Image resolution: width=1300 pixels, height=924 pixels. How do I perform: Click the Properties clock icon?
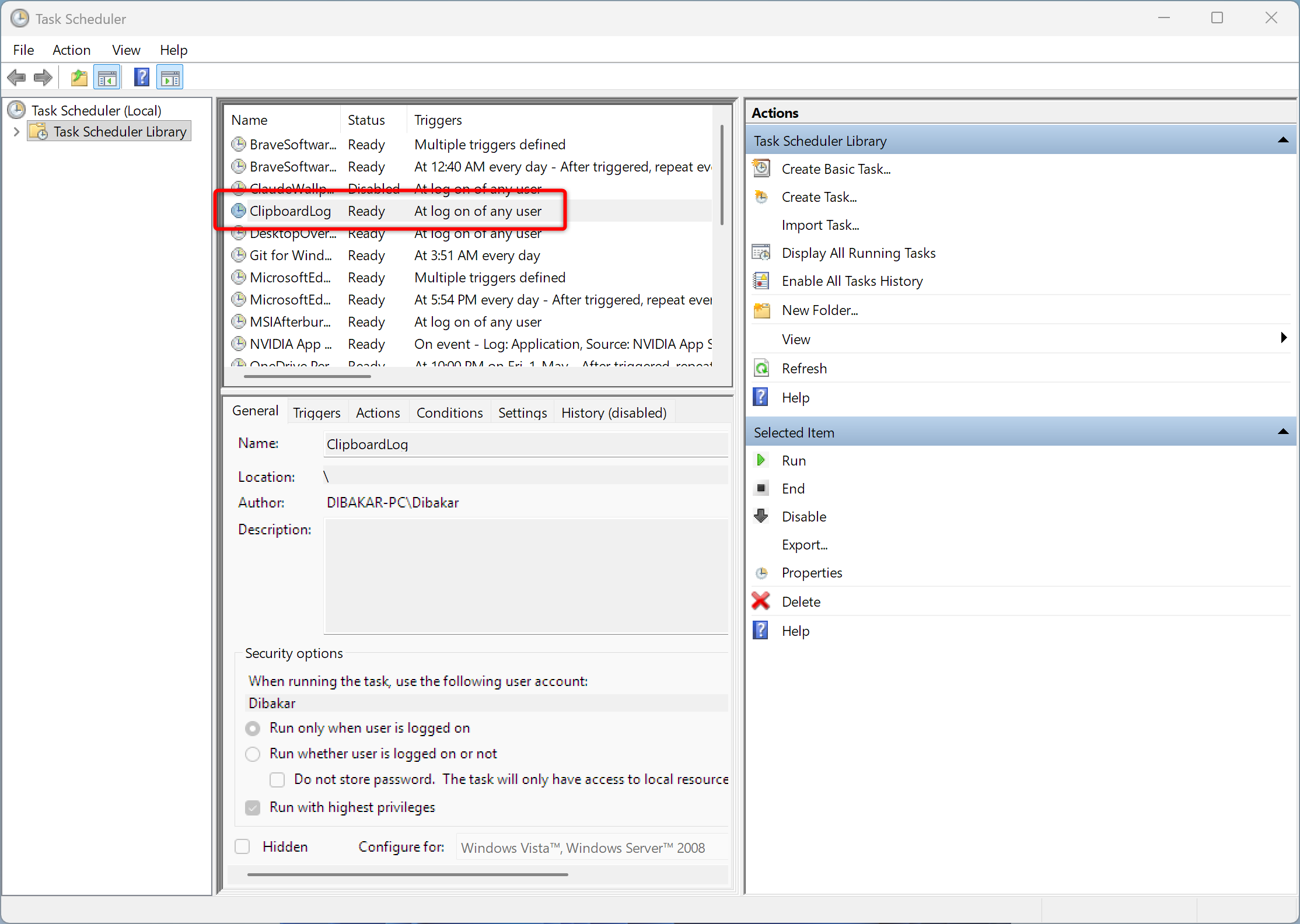761,572
